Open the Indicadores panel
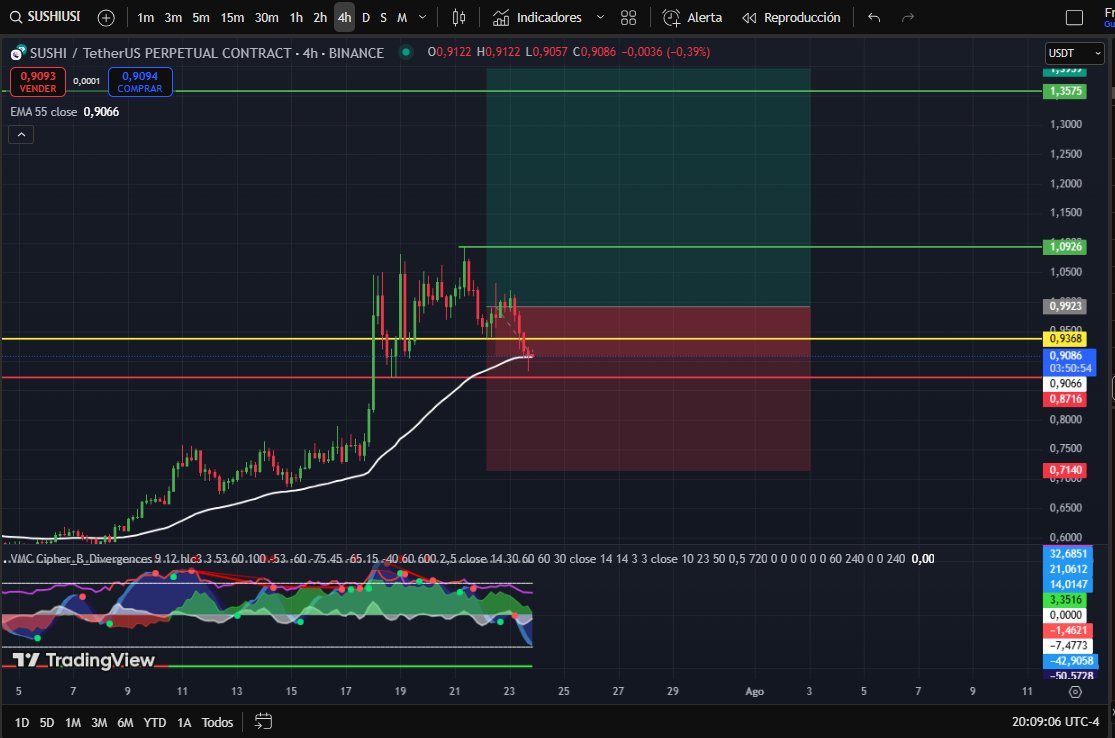 click(x=537, y=18)
